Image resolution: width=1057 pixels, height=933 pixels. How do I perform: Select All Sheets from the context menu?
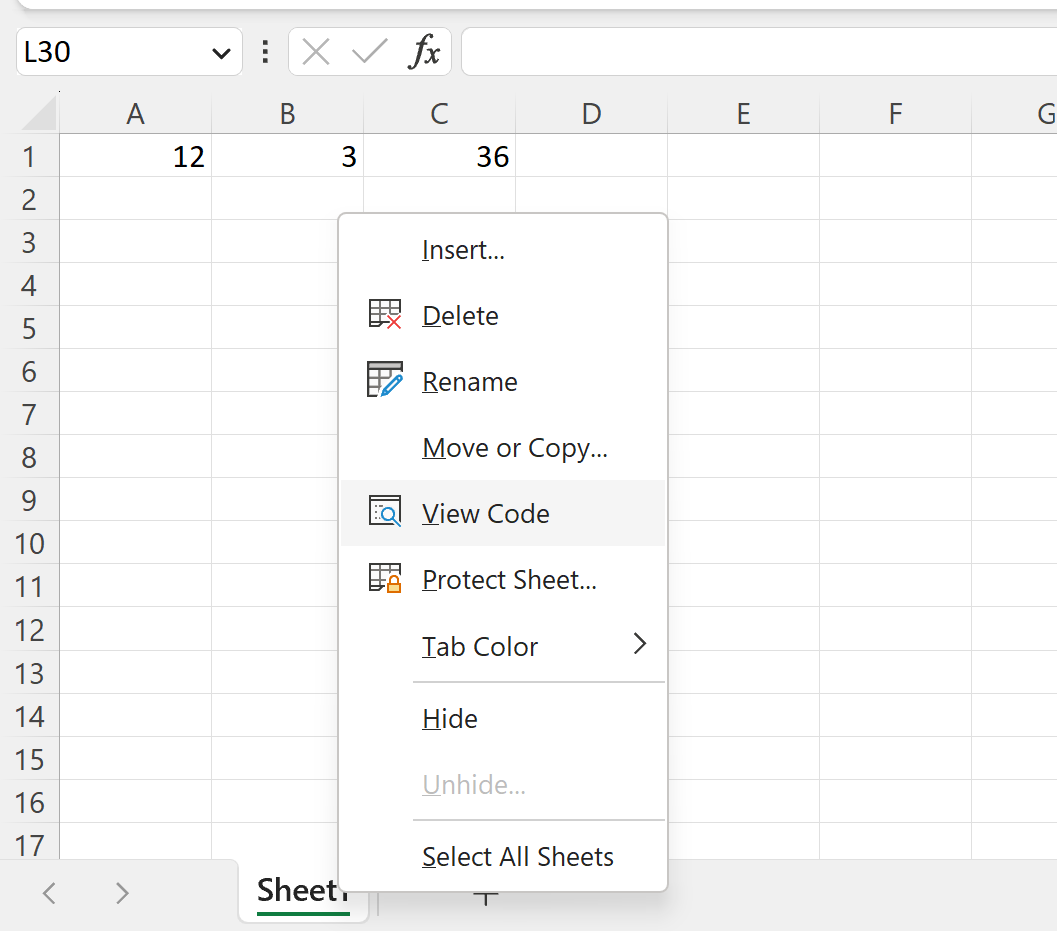(517, 856)
